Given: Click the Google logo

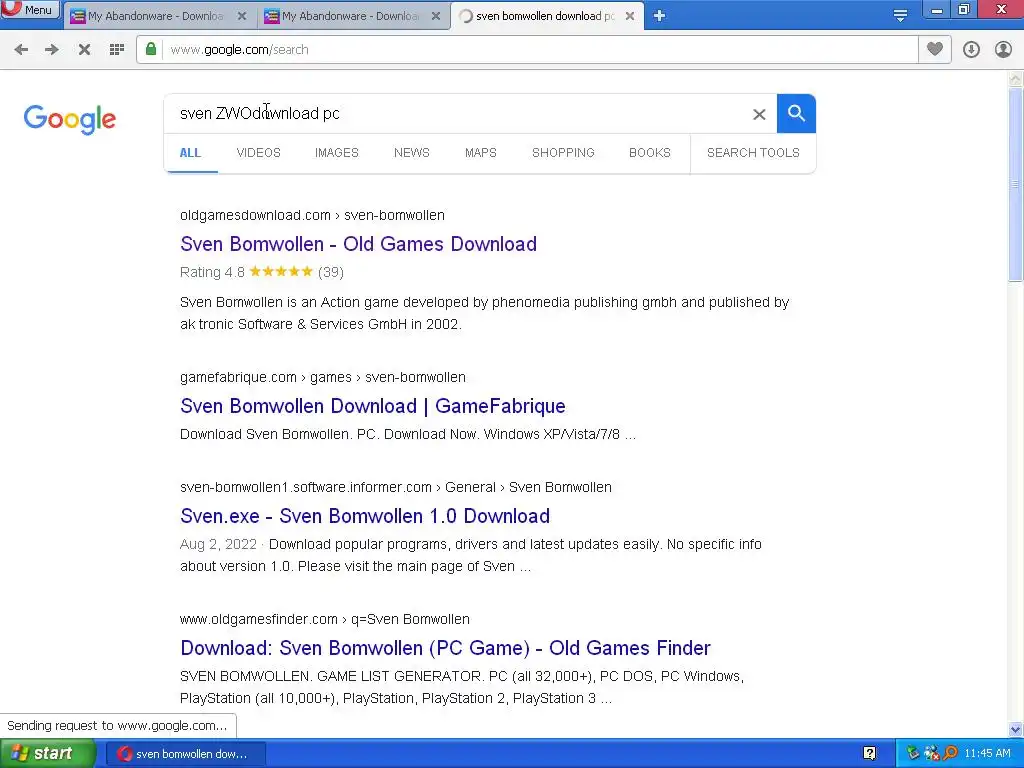Looking at the screenshot, I should coord(69,119).
